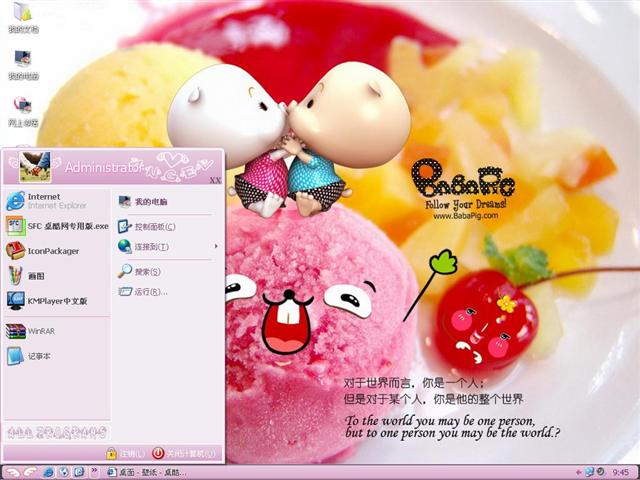Open 我的文档 folder on the desktop

(23, 17)
